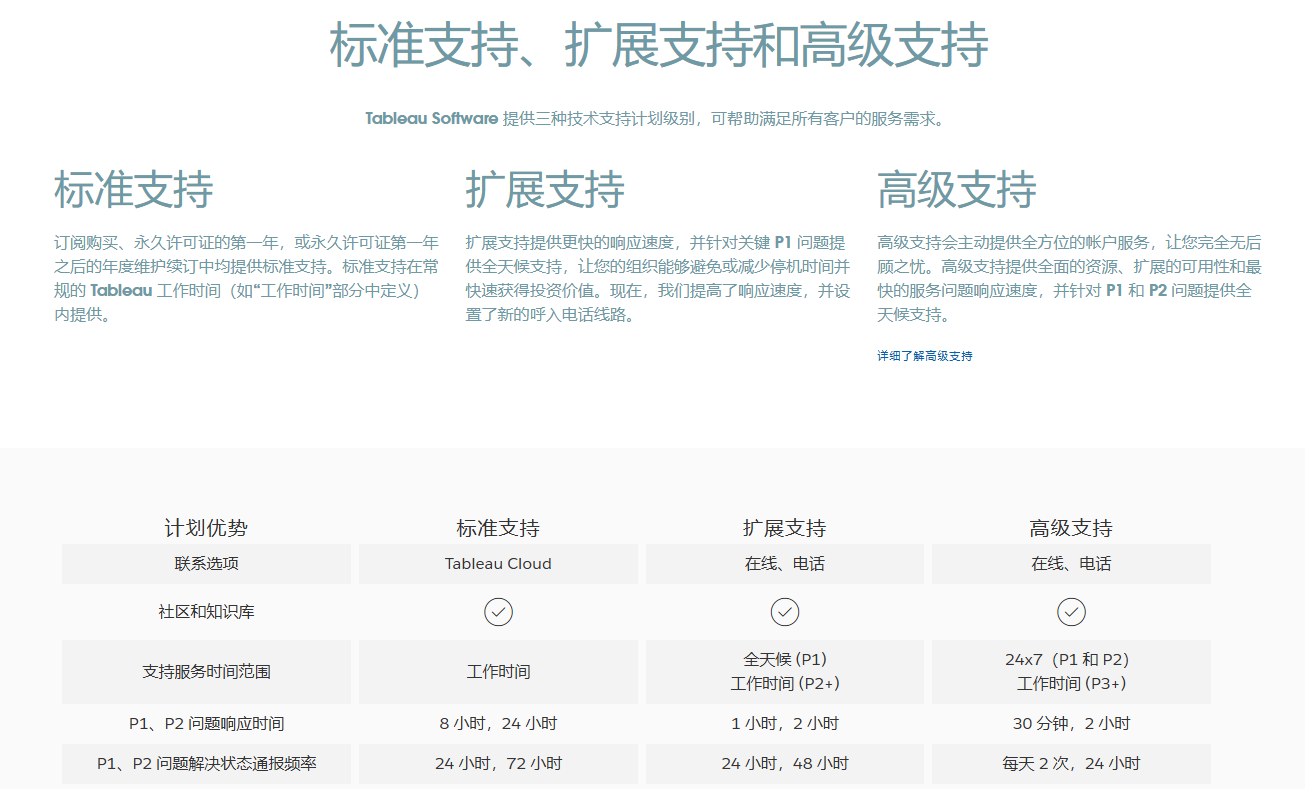
Task: Click the 标准支持 table column header
Action: click(x=498, y=528)
